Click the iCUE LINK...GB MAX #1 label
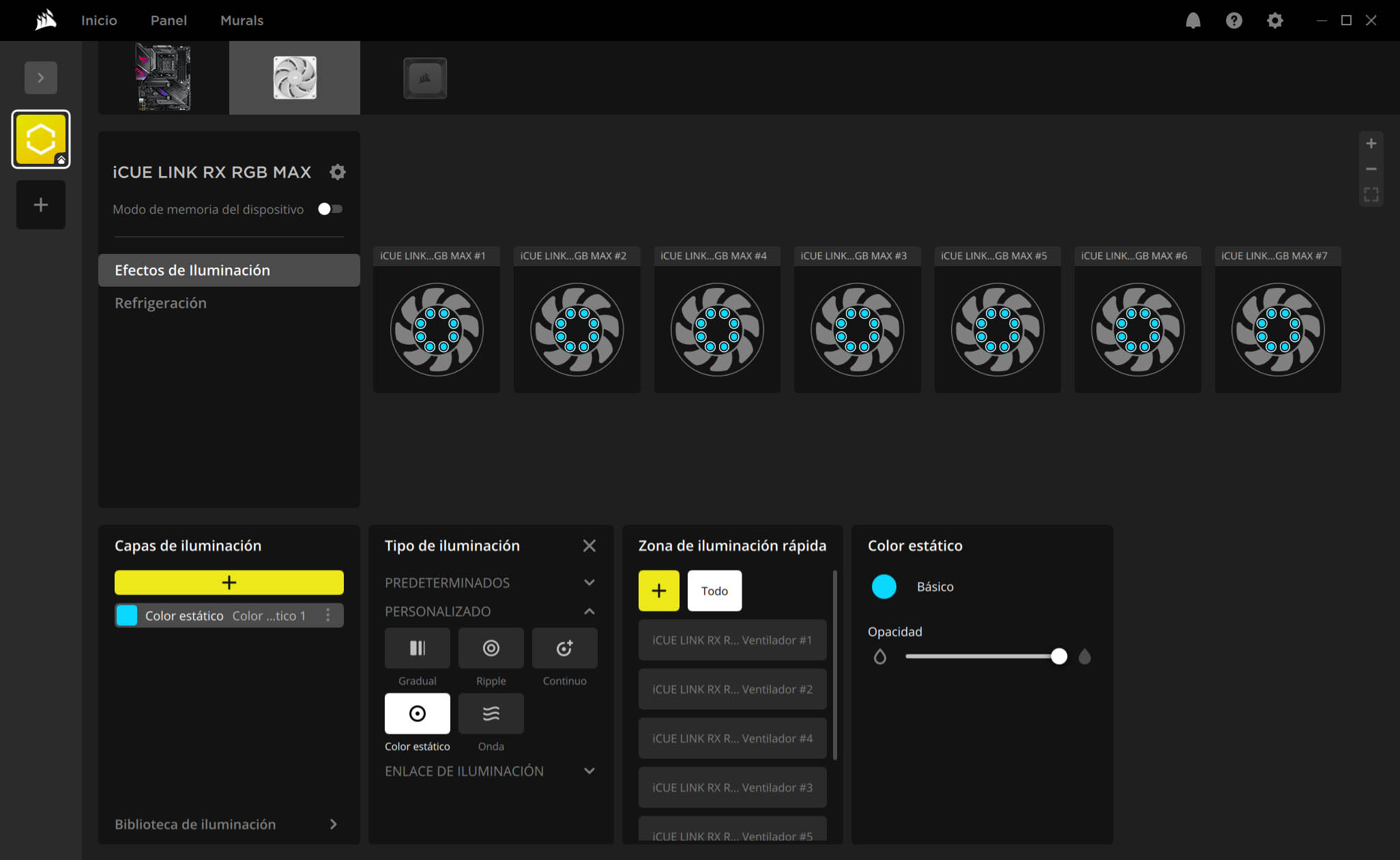This screenshot has width=1400, height=860. coord(433,255)
